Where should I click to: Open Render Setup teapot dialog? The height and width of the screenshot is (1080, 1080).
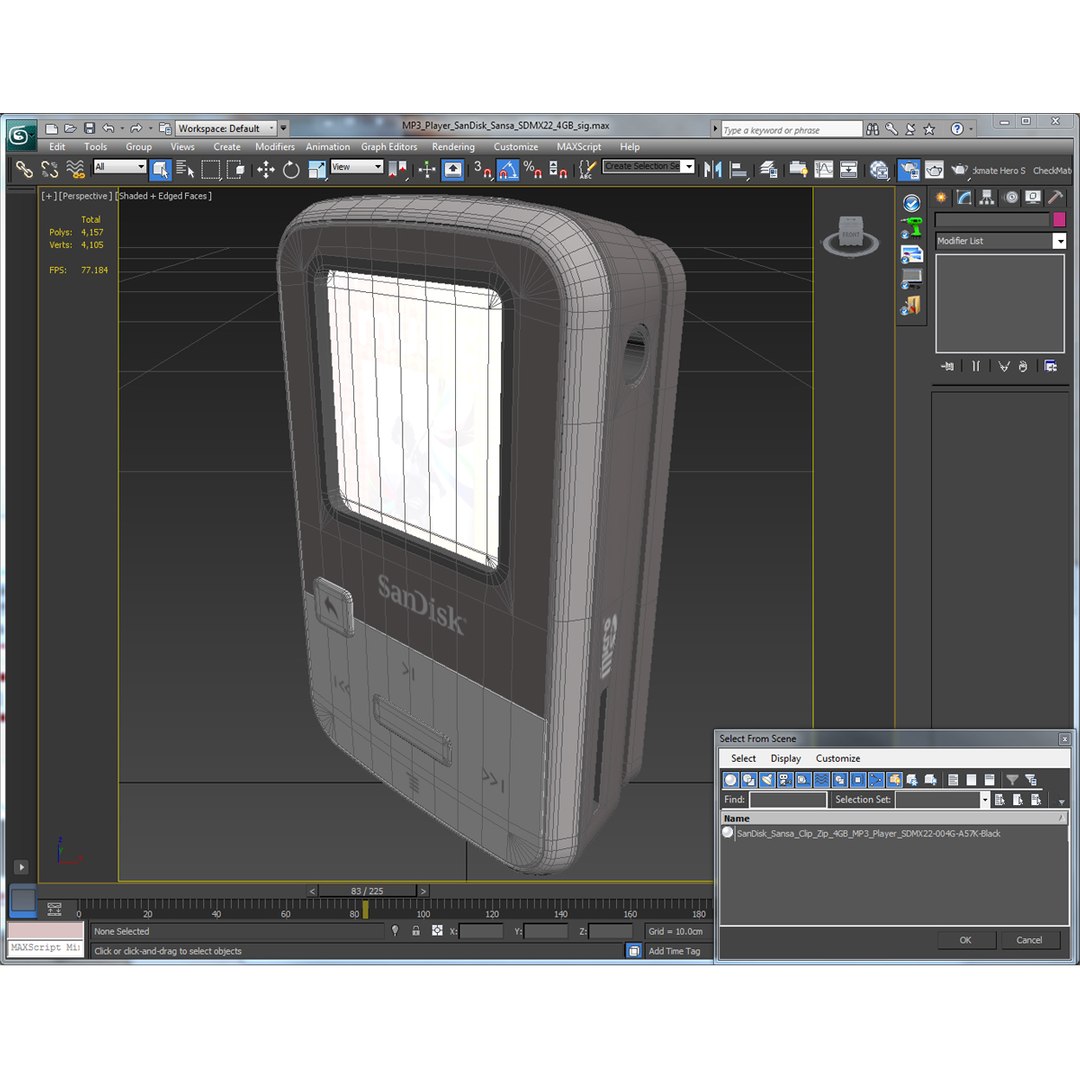(908, 169)
